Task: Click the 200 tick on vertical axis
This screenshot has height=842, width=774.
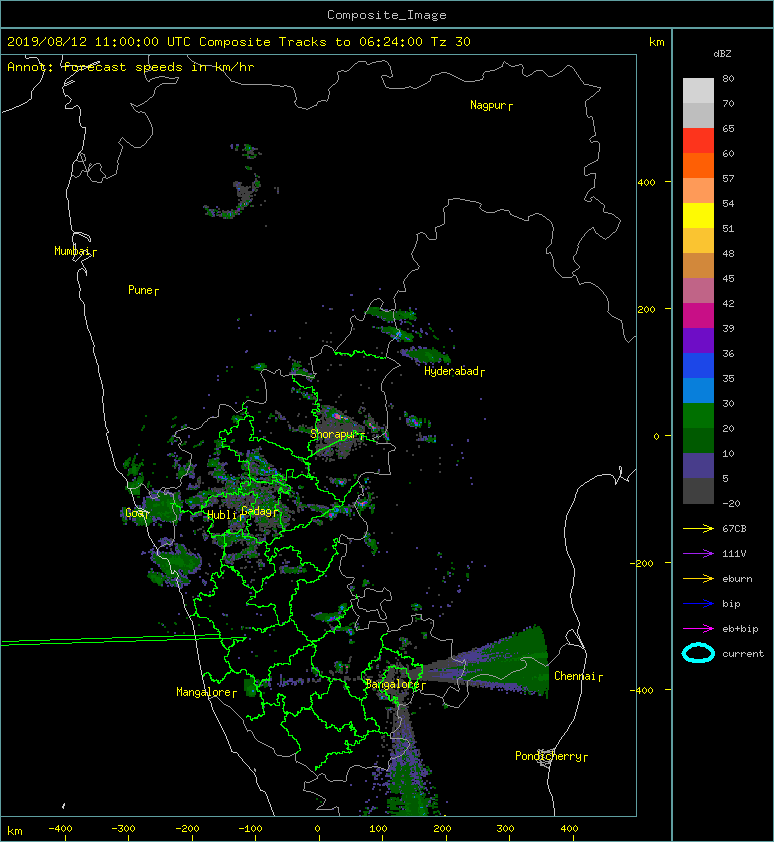Action: click(647, 309)
